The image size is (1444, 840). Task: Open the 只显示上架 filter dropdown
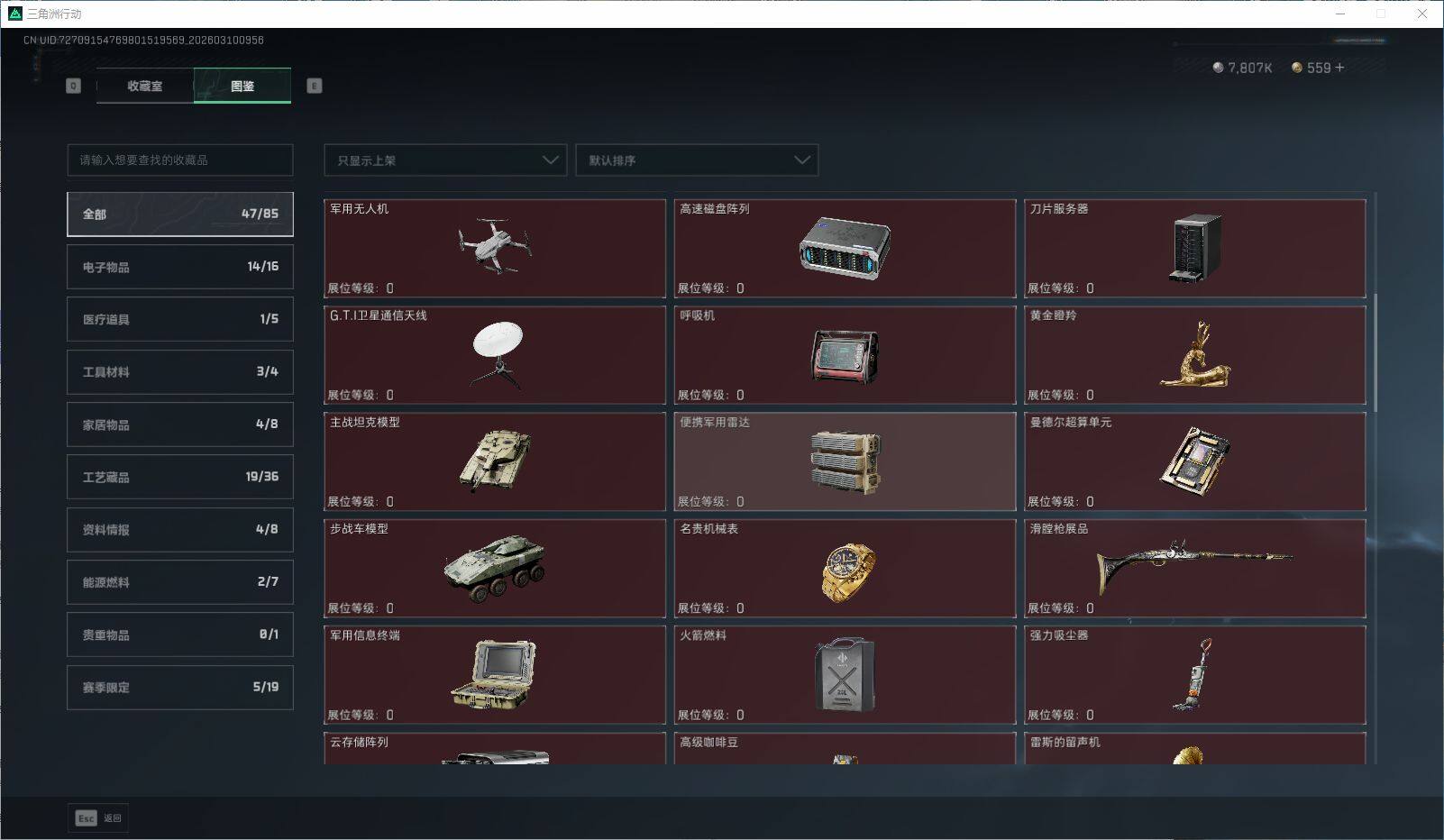(444, 160)
